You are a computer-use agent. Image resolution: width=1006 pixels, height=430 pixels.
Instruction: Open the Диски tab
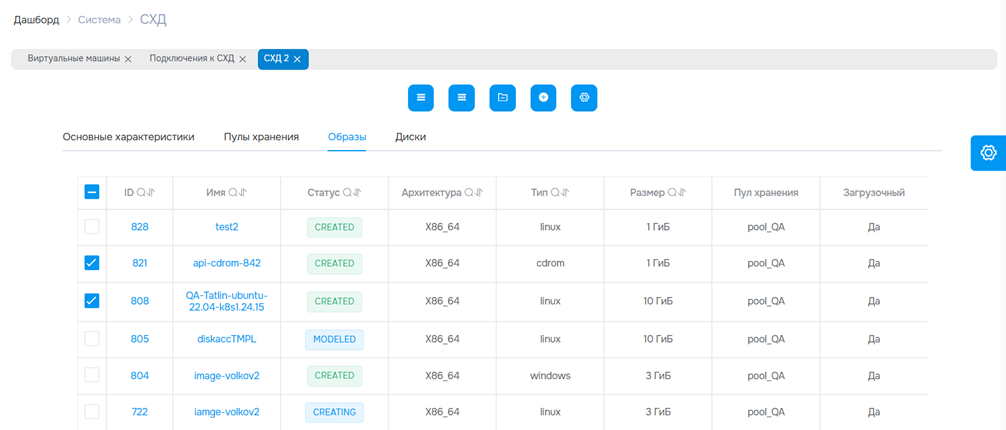click(x=411, y=137)
